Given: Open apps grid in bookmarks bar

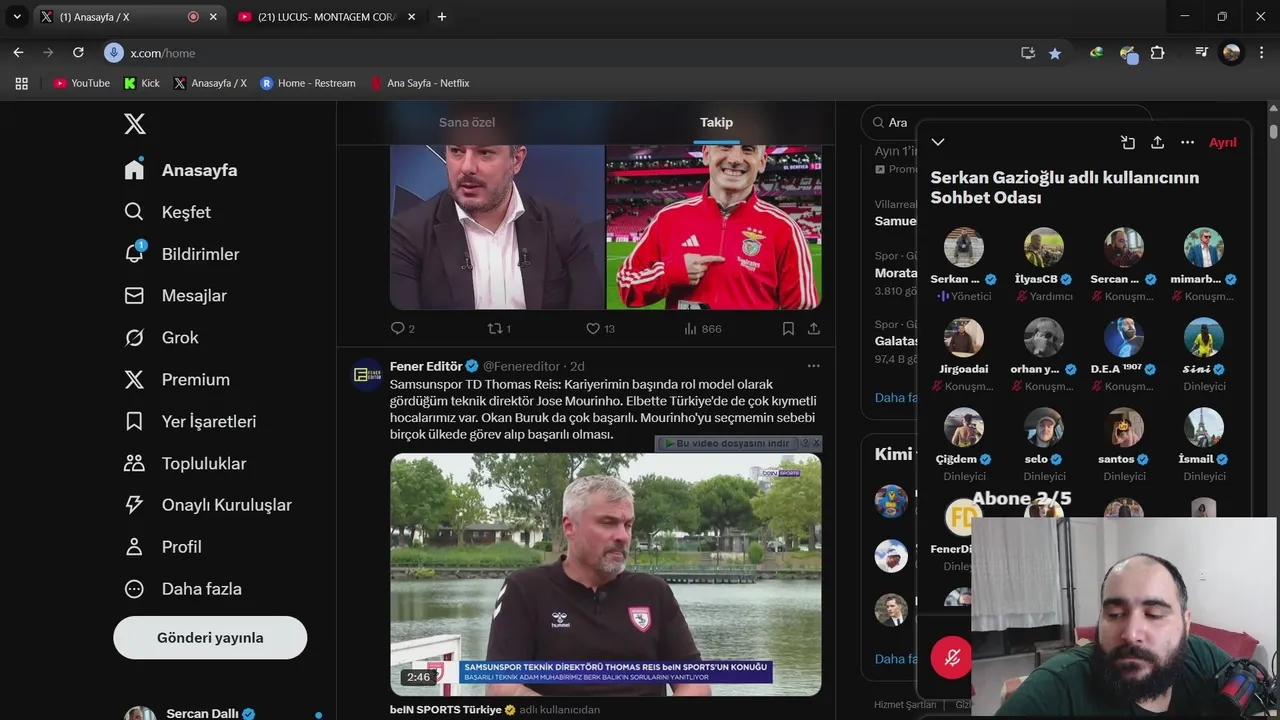Looking at the screenshot, I should tap(21, 83).
